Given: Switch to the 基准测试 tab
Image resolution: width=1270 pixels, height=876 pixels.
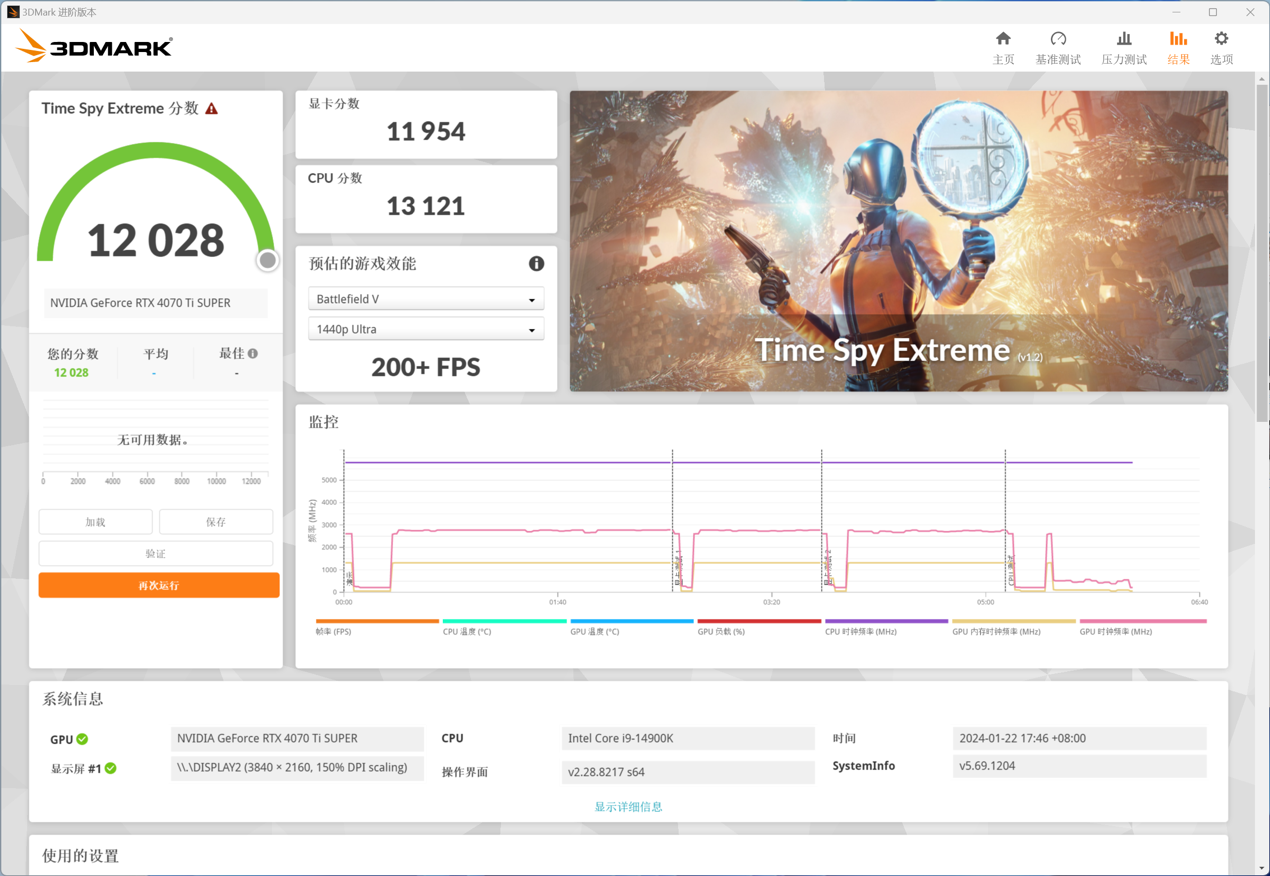Looking at the screenshot, I should [1058, 46].
